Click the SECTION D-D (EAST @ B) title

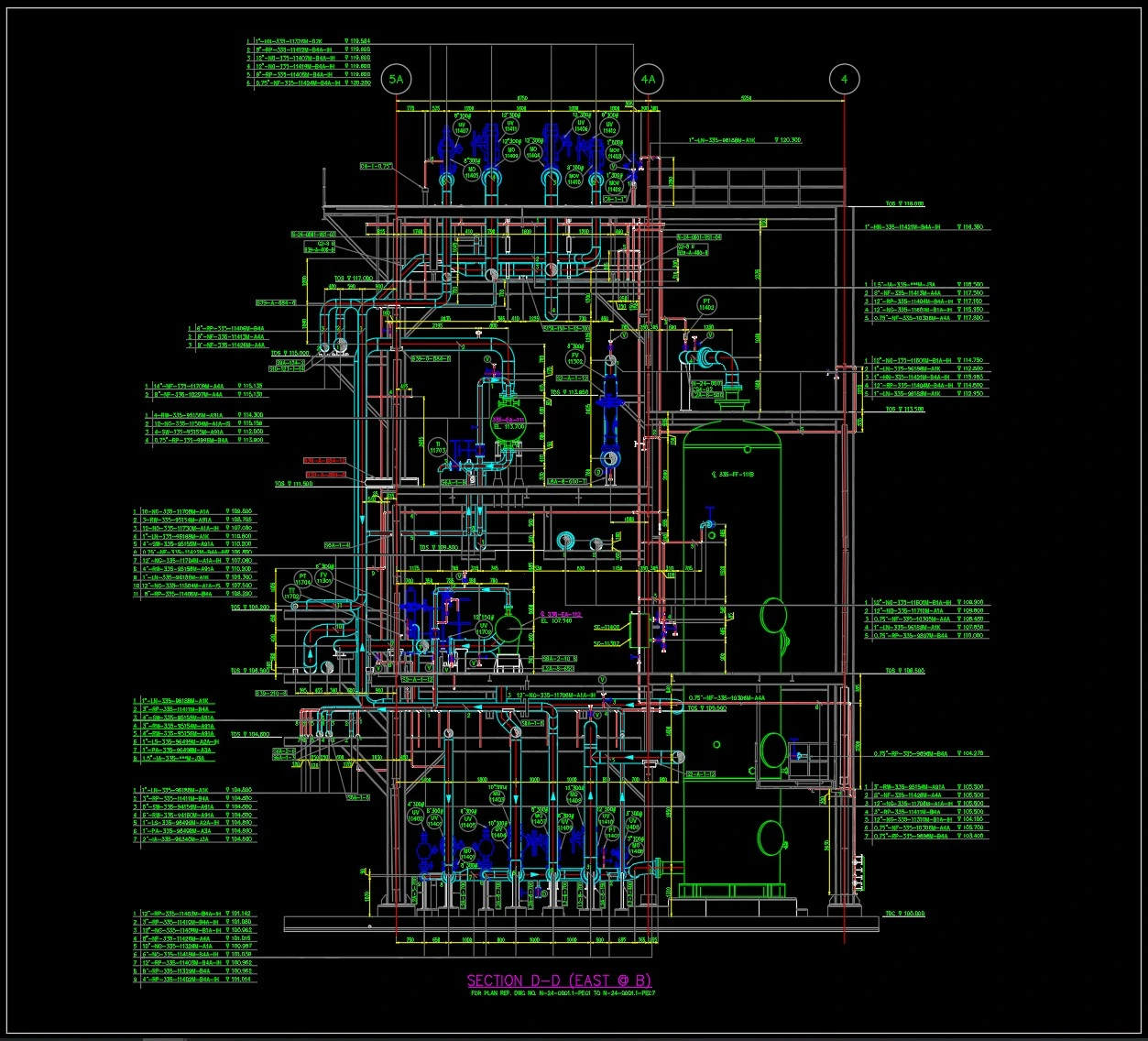pos(559,981)
